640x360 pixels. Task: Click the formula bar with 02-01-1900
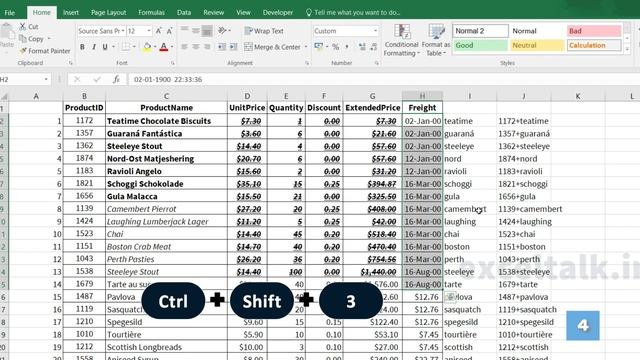pyautogui.click(x=384, y=79)
